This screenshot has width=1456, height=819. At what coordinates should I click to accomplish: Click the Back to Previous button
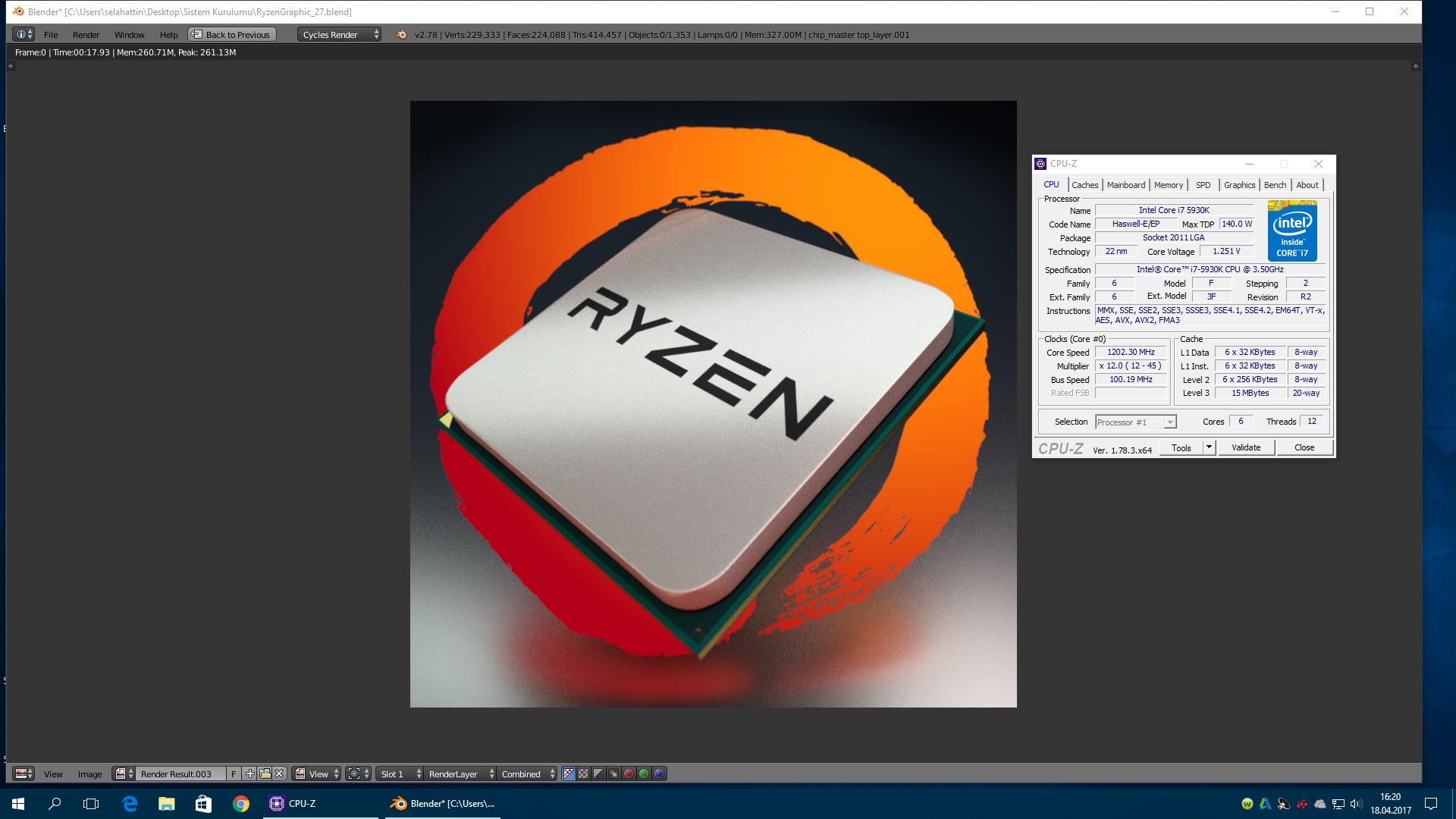[x=232, y=35]
